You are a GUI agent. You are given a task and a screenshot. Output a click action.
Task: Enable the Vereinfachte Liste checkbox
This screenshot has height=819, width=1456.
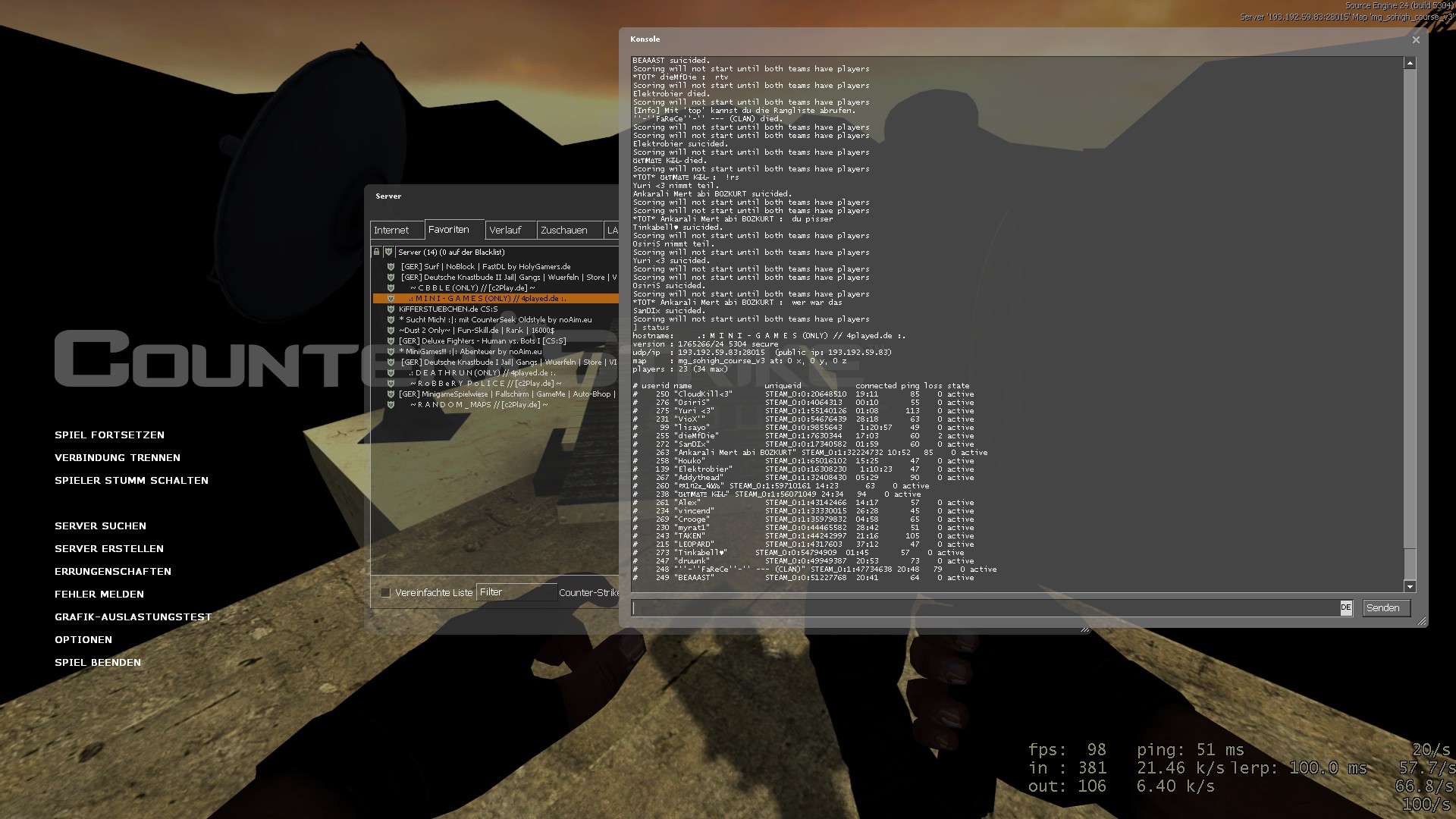click(385, 593)
